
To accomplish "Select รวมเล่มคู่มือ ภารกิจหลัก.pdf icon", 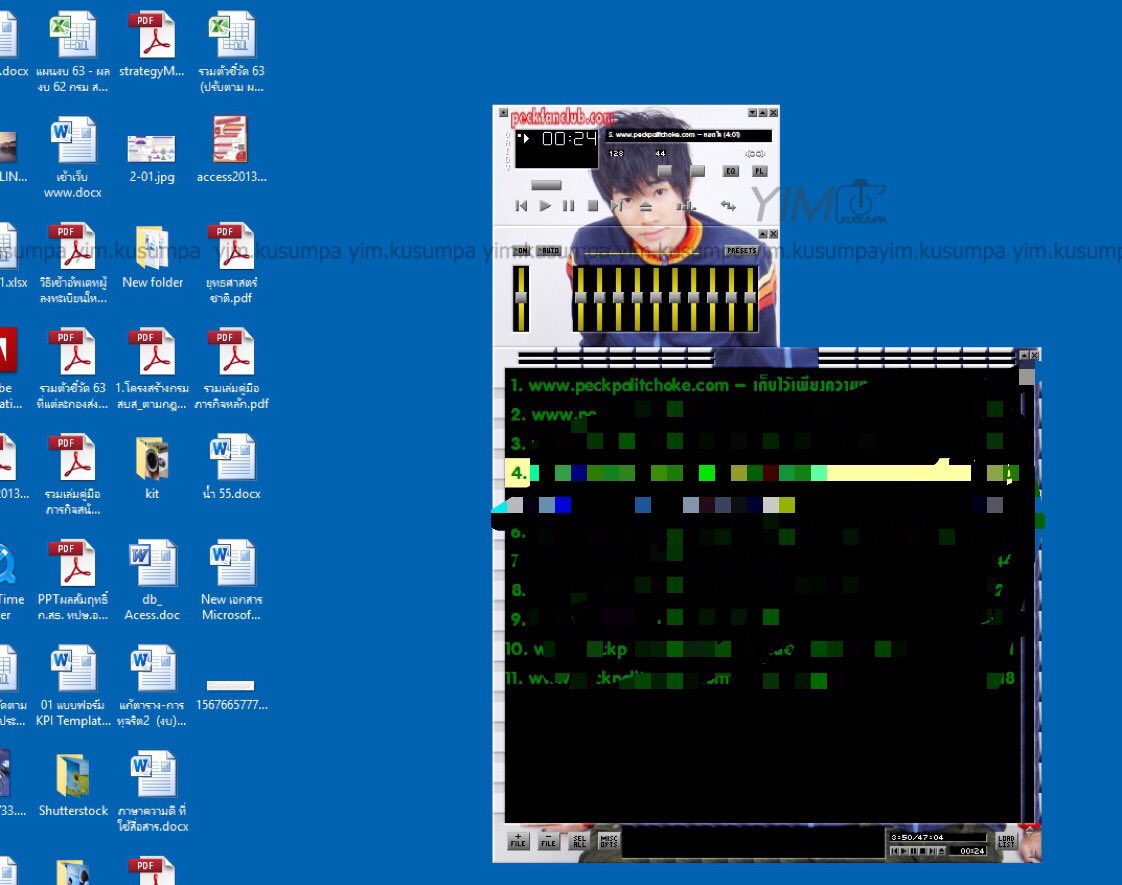I will 231,368.
